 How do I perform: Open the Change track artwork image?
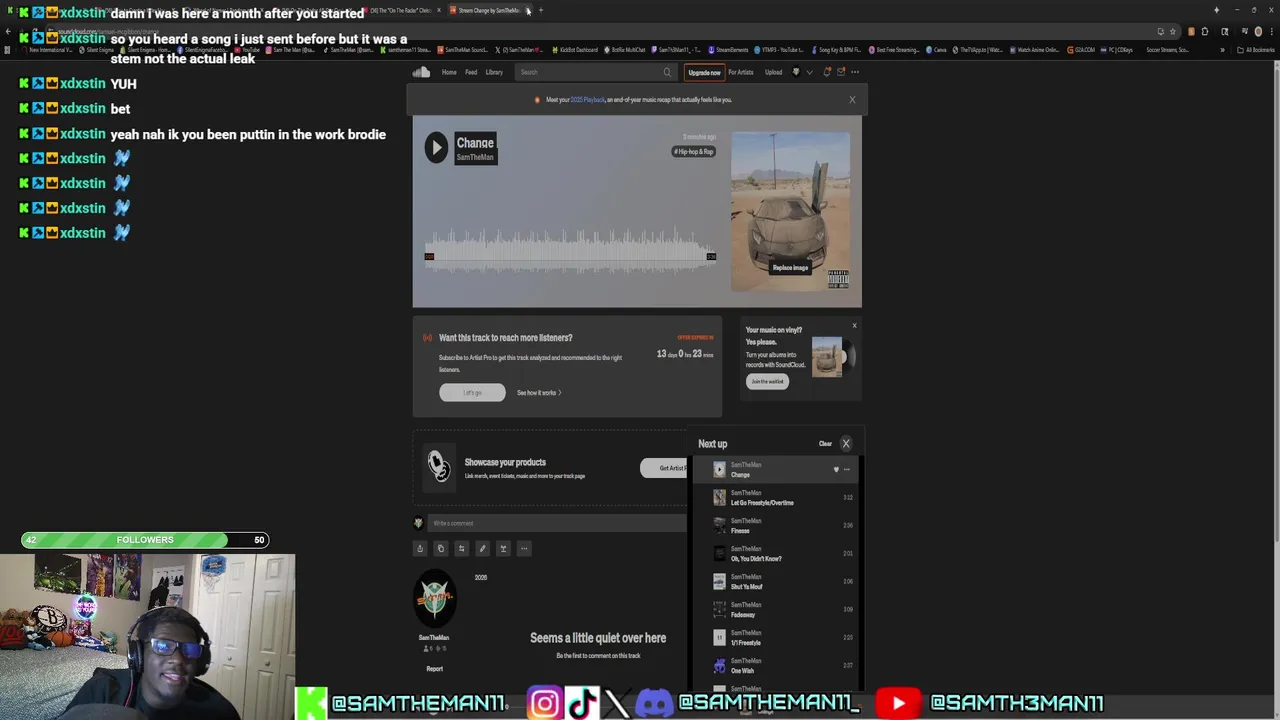tap(790, 211)
